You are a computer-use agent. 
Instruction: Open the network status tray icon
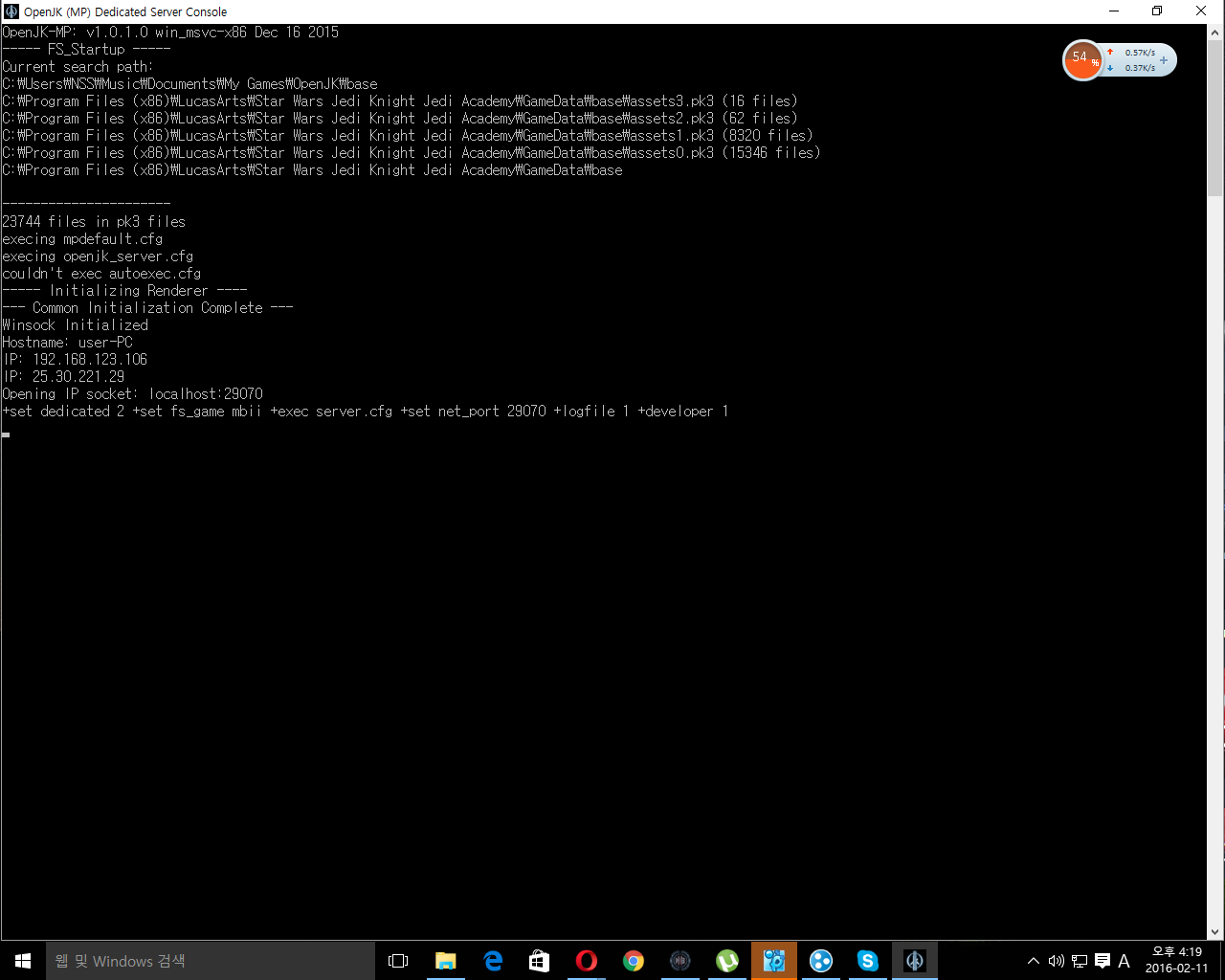click(x=1079, y=961)
